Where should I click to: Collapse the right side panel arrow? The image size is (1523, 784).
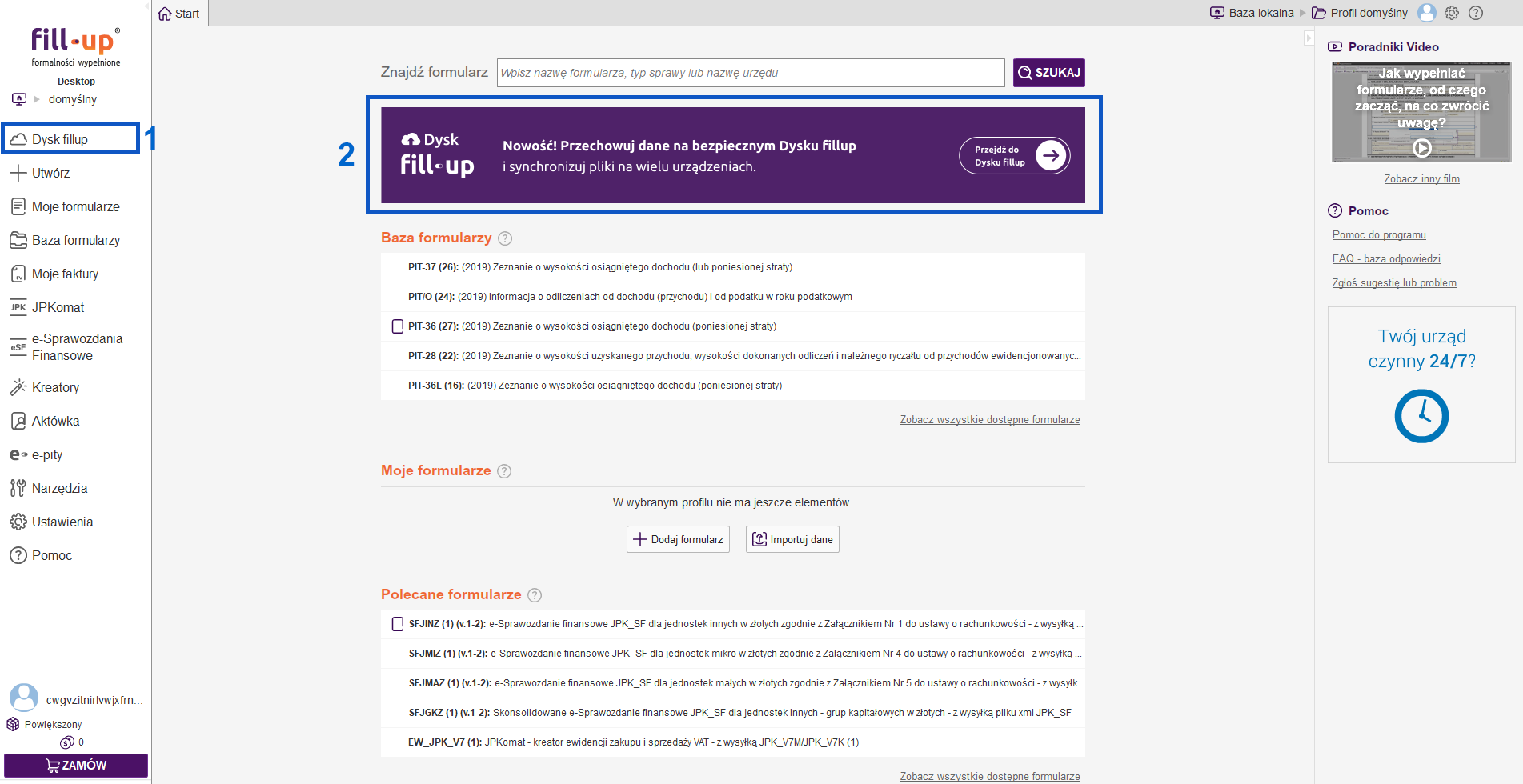point(1309,38)
